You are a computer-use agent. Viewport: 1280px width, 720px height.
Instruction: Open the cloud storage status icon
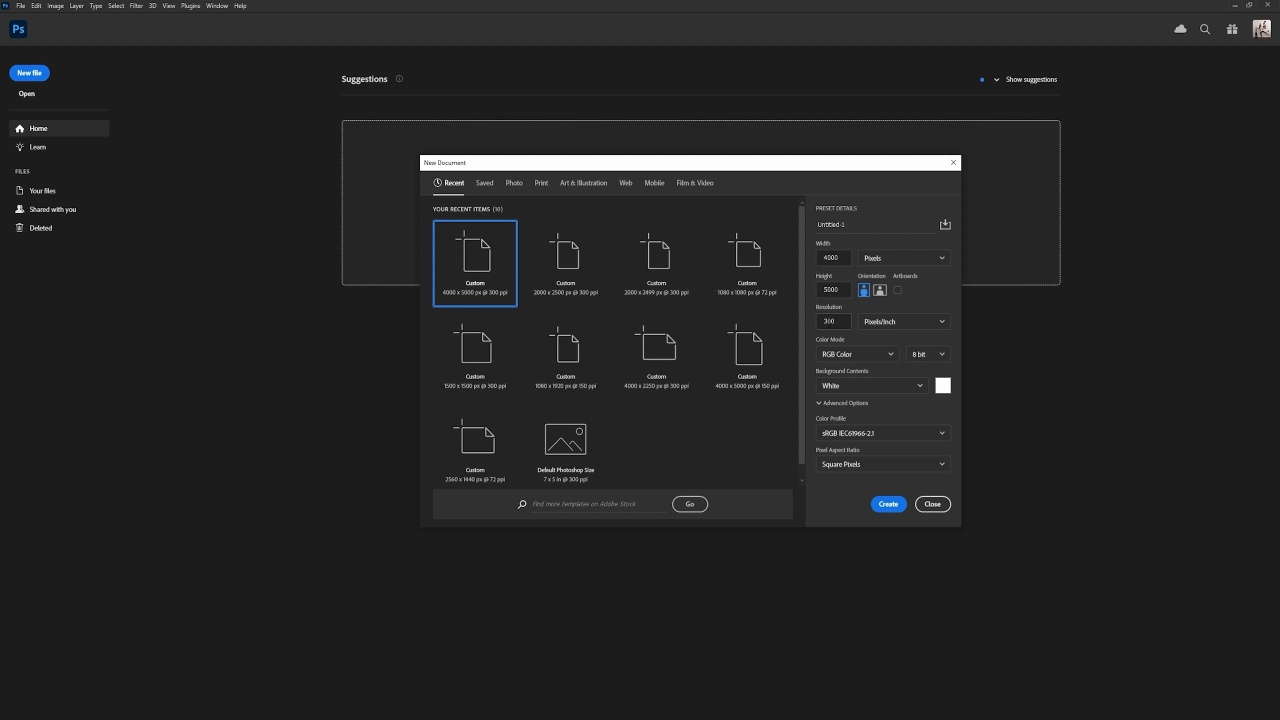pyautogui.click(x=1180, y=29)
